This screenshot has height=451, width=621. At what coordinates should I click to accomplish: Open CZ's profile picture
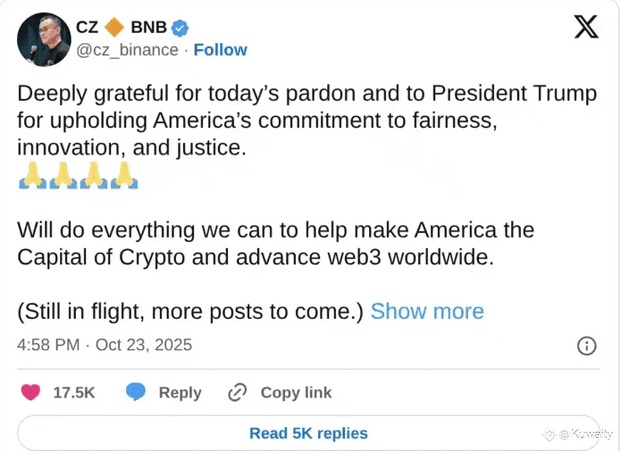pyautogui.click(x=43, y=39)
